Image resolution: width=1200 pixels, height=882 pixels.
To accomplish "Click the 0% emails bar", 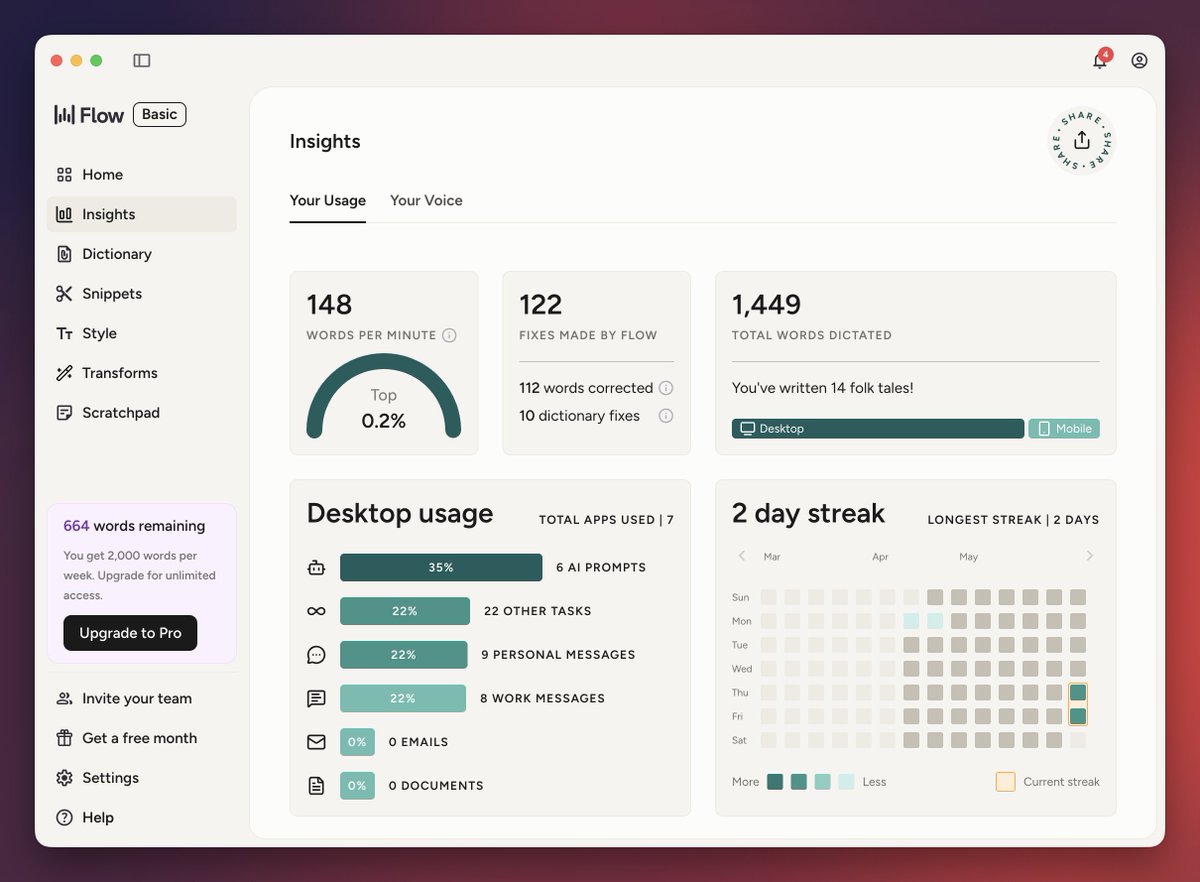I will pos(357,742).
